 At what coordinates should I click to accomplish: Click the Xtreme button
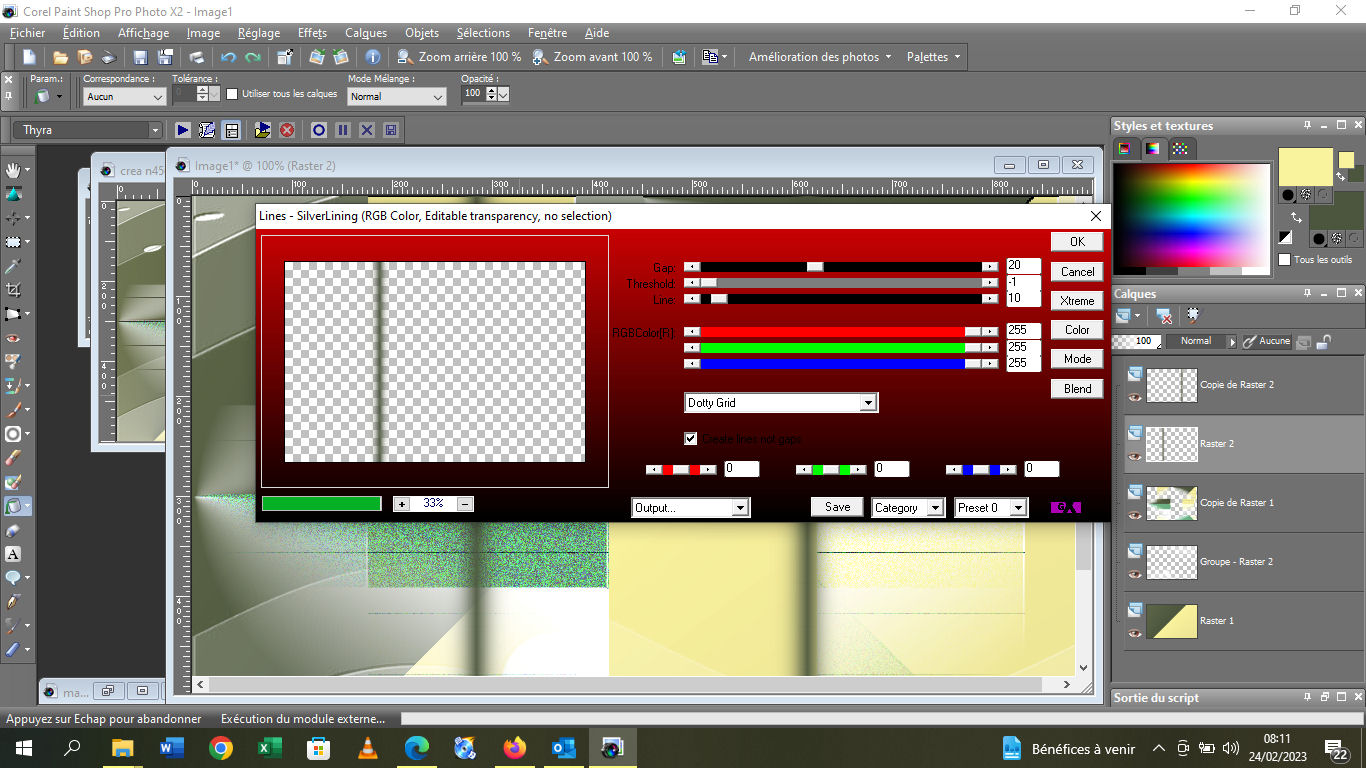[x=1077, y=300]
